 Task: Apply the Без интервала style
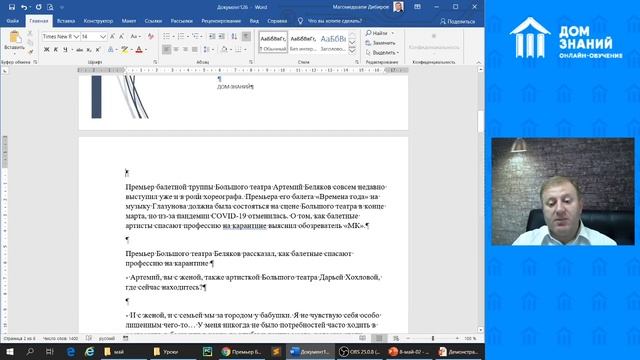pyautogui.click(x=303, y=42)
